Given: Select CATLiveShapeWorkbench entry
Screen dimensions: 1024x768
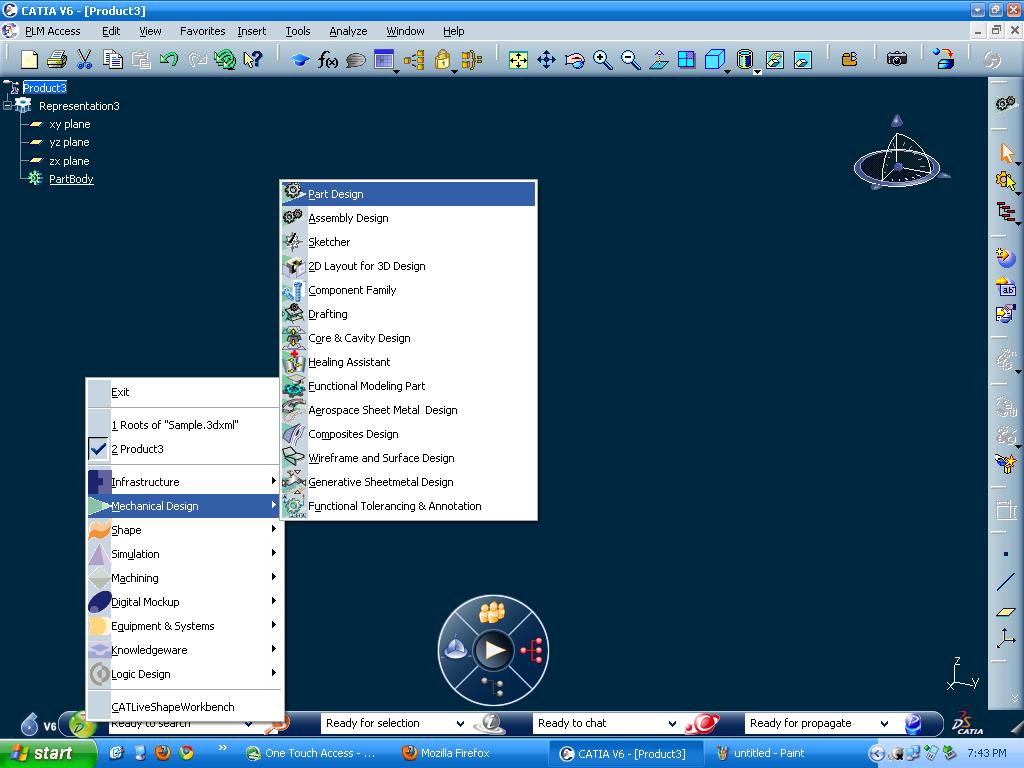Looking at the screenshot, I should 183,707.
